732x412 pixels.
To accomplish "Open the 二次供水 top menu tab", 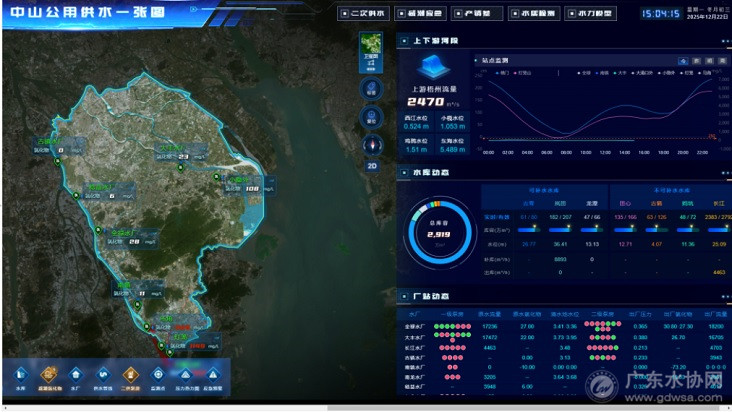I will click(x=363, y=14).
